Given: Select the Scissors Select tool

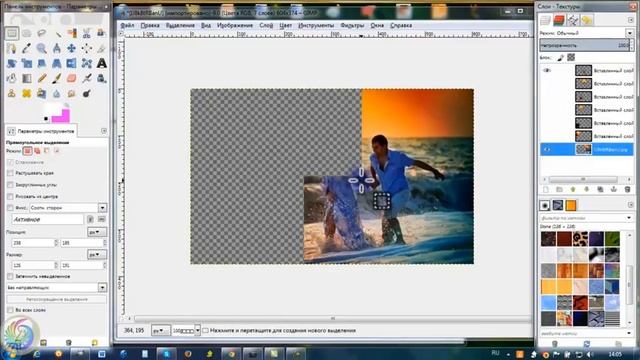Looking at the screenshot, I should (x=87, y=33).
